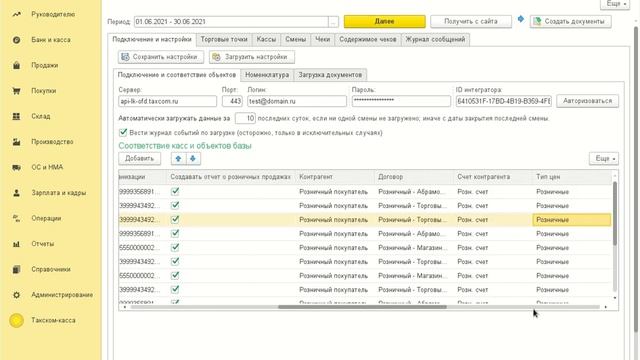This screenshot has height=360, width=640.
Task: Click the Создать документы button
Action: [571, 22]
